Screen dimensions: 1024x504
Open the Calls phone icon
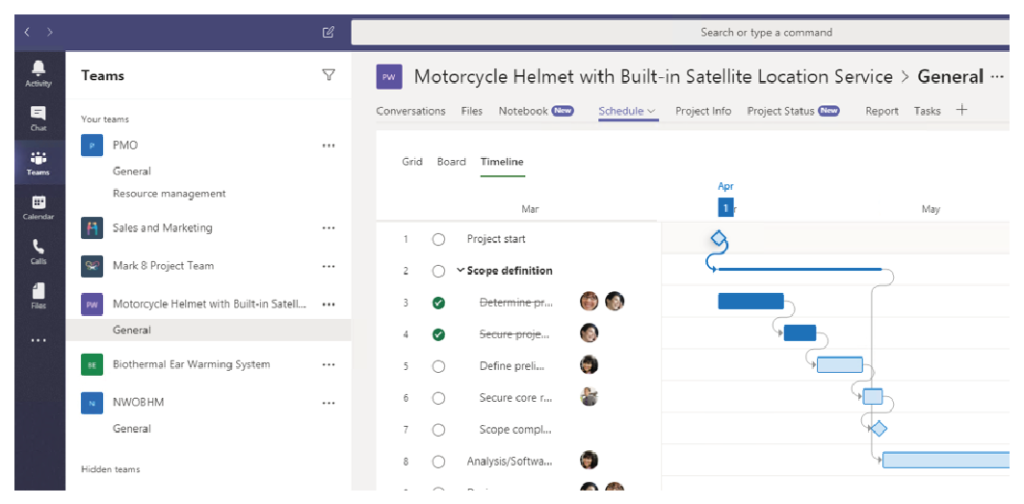39,251
